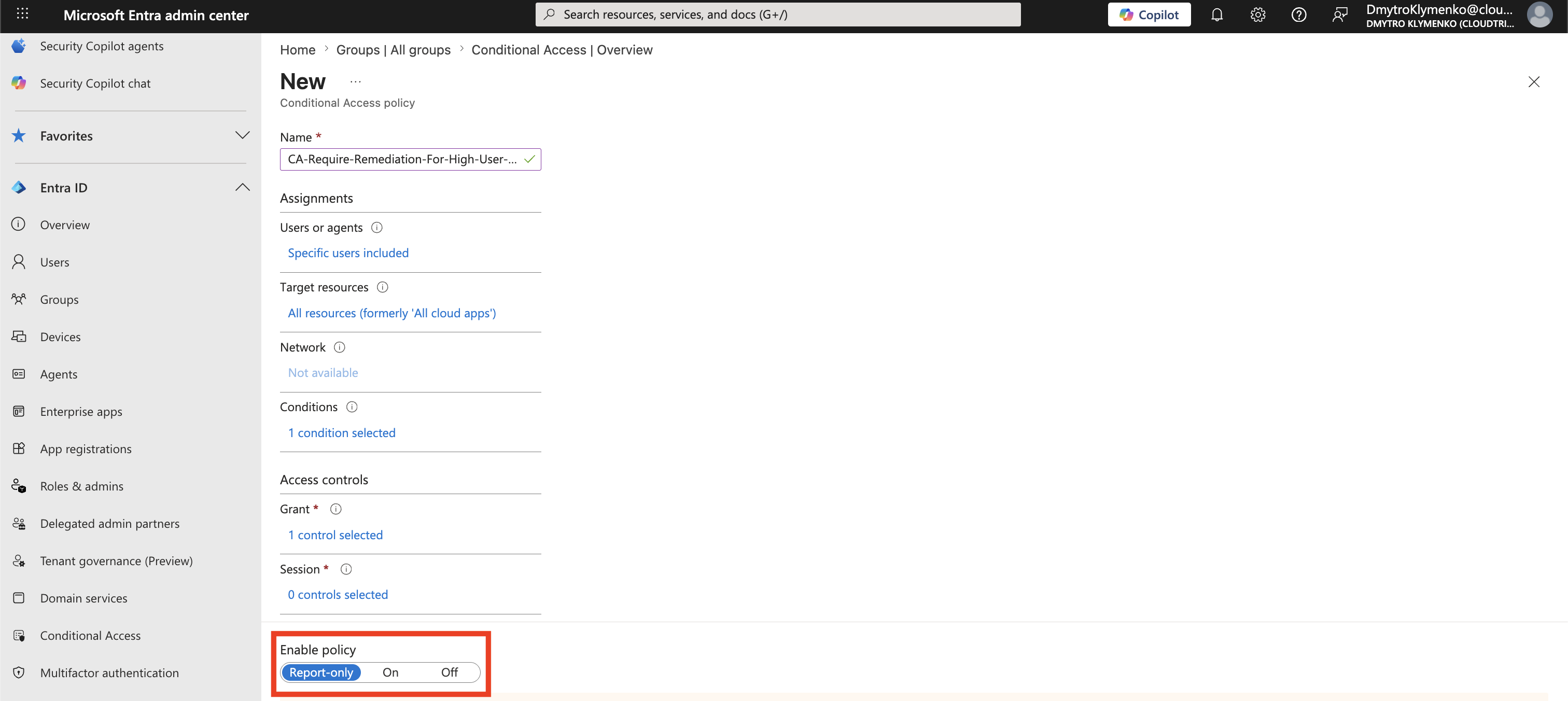1568x701 pixels.
Task: Click the search resources box
Action: click(778, 15)
